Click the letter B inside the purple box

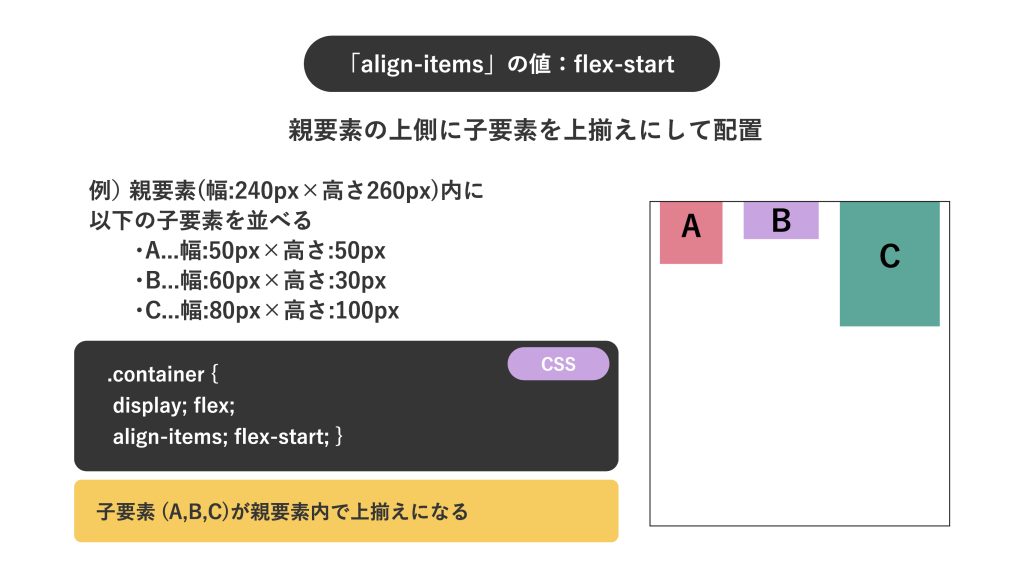781,220
